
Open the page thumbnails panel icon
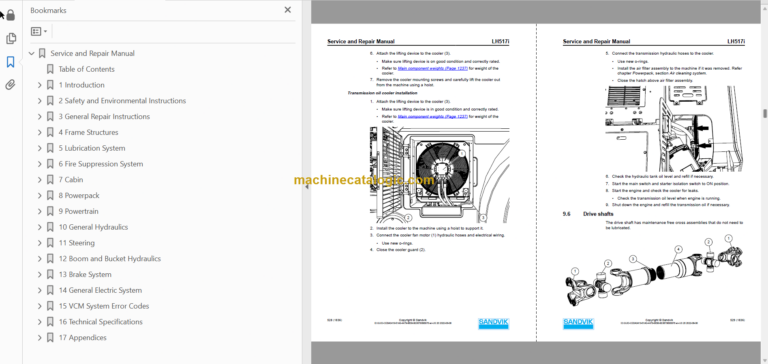pos(11,38)
